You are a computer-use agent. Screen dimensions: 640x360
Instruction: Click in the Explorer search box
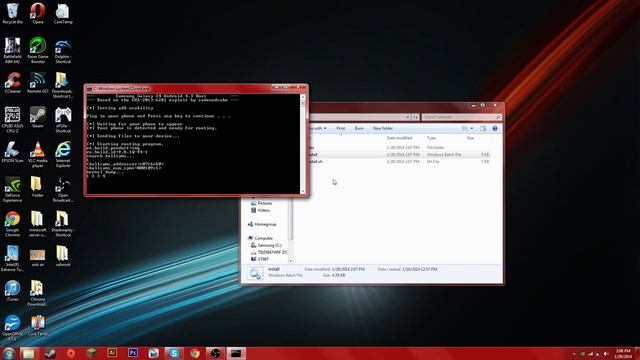(x=461, y=117)
